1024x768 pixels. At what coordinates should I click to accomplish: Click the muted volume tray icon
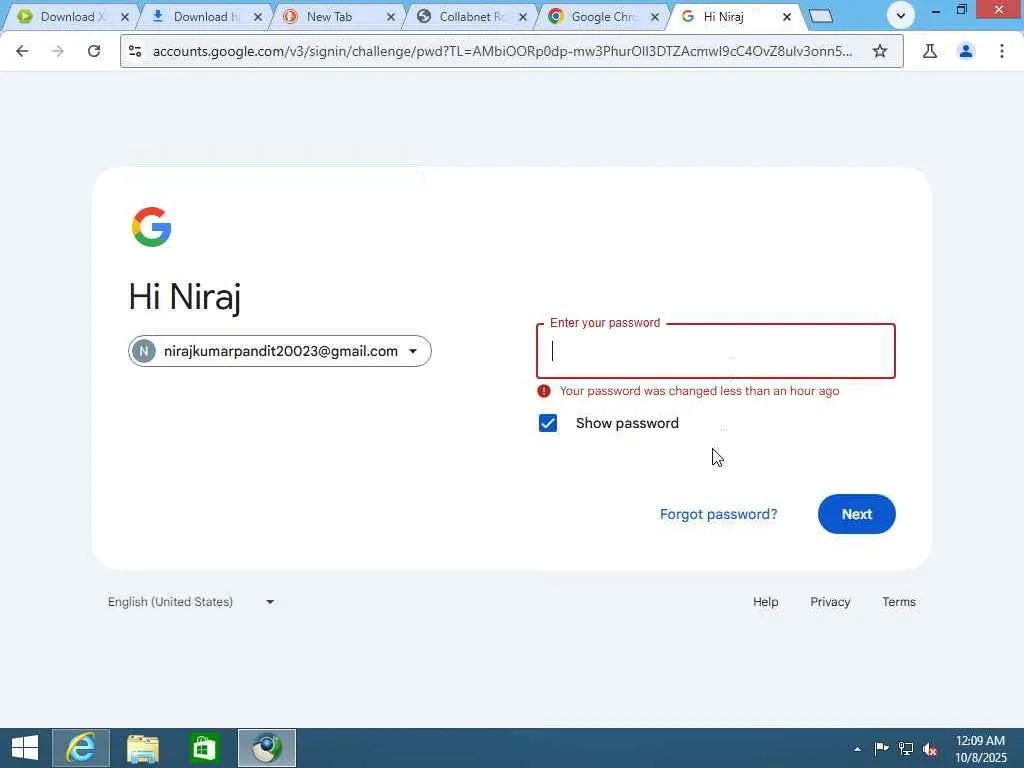(930, 749)
